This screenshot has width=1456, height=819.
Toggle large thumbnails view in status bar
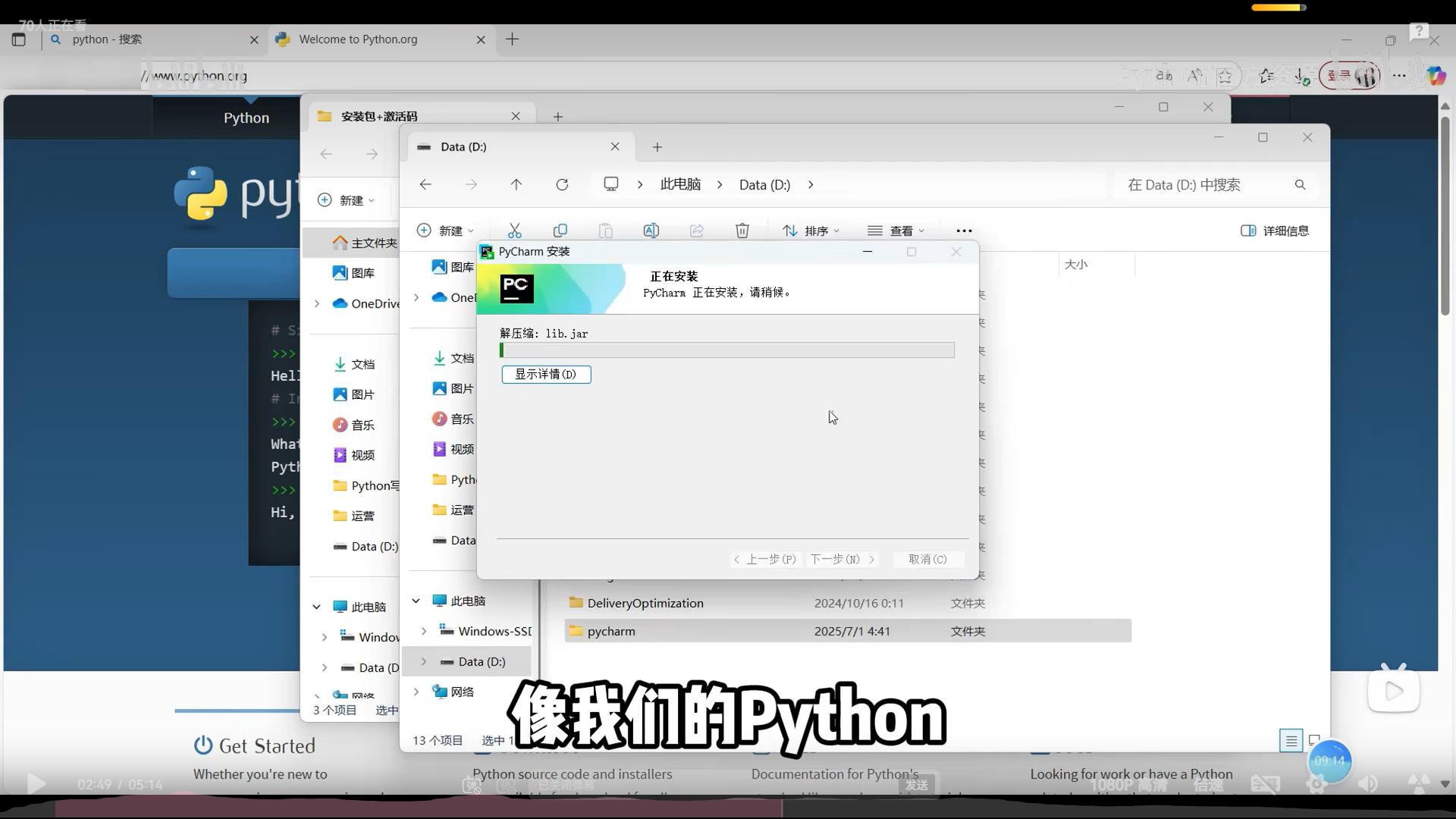point(1315,740)
